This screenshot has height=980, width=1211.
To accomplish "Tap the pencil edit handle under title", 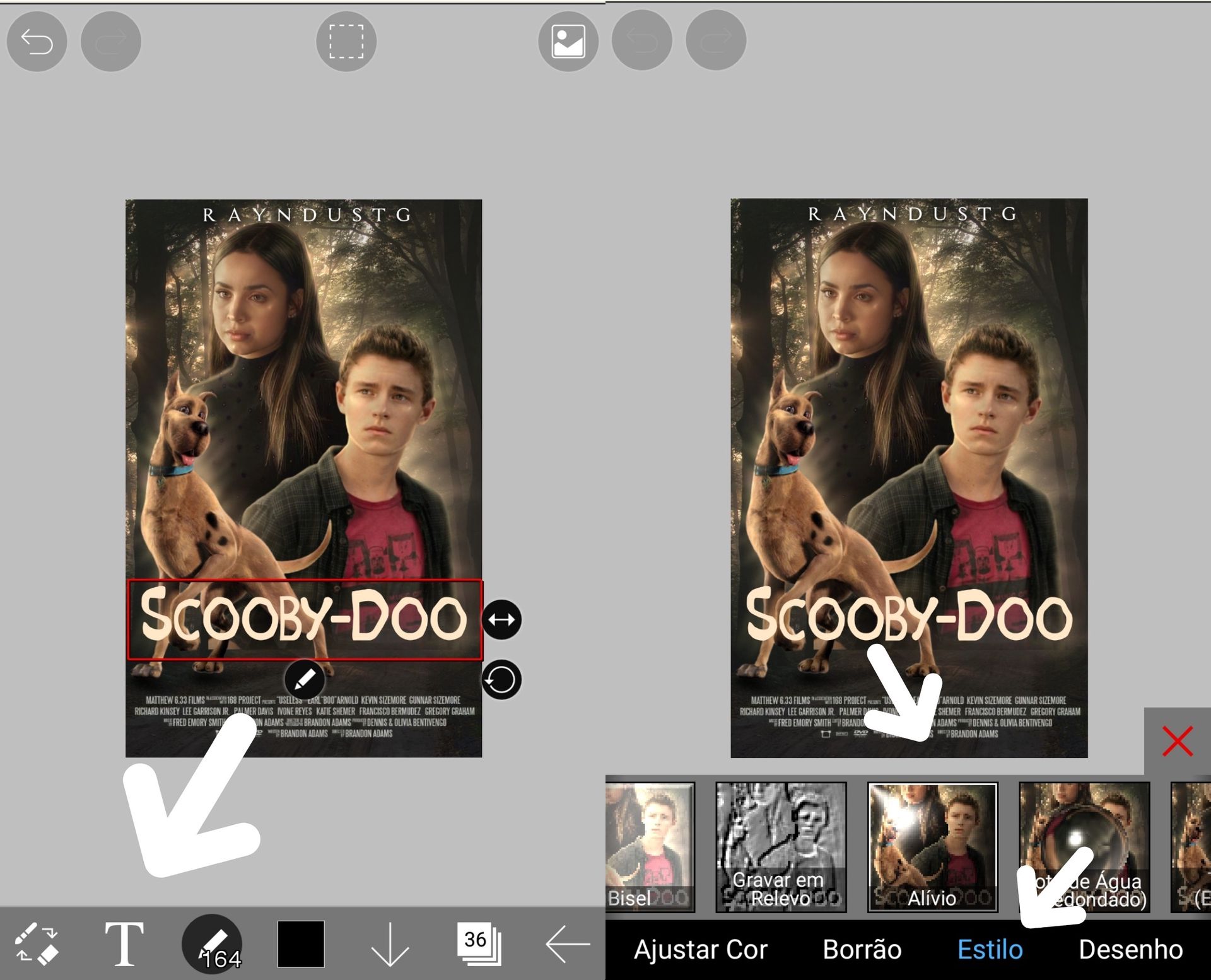I will pos(305,679).
